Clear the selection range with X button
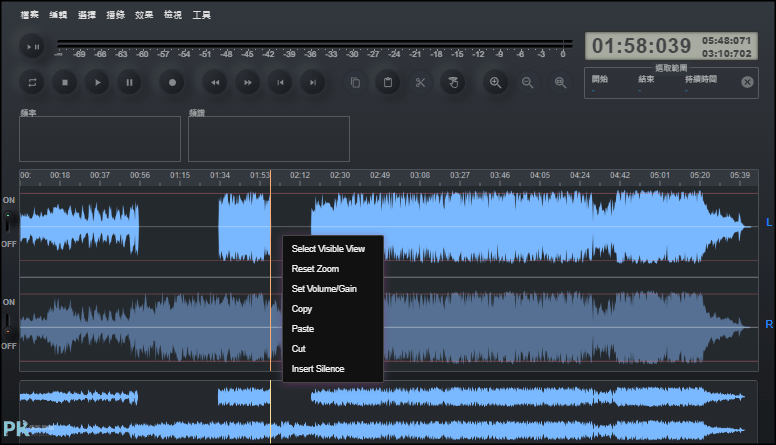This screenshot has width=776, height=445. [x=747, y=82]
